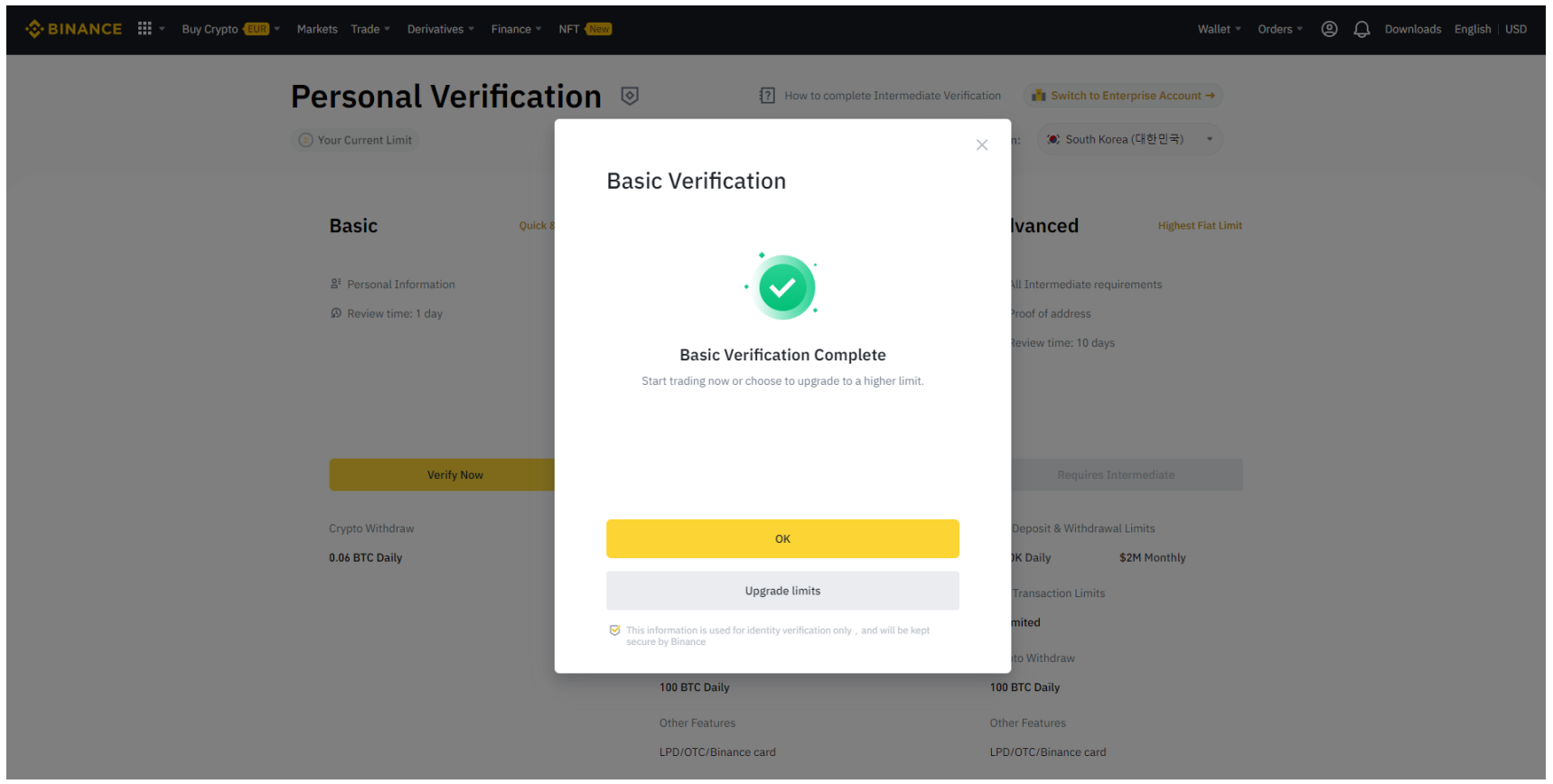Click the All Intermediate requirements text

[x=1086, y=285]
